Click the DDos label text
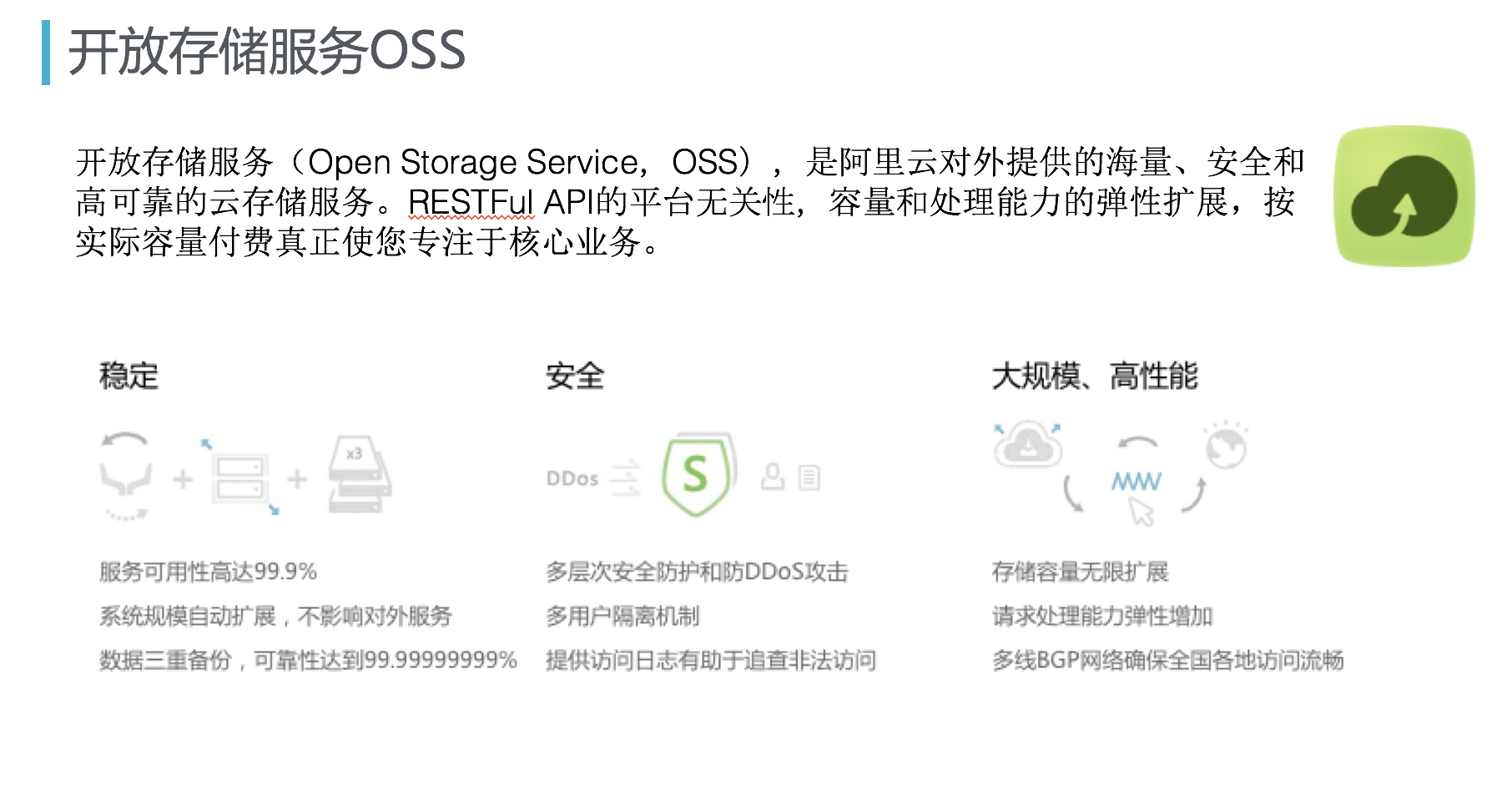 point(572,478)
